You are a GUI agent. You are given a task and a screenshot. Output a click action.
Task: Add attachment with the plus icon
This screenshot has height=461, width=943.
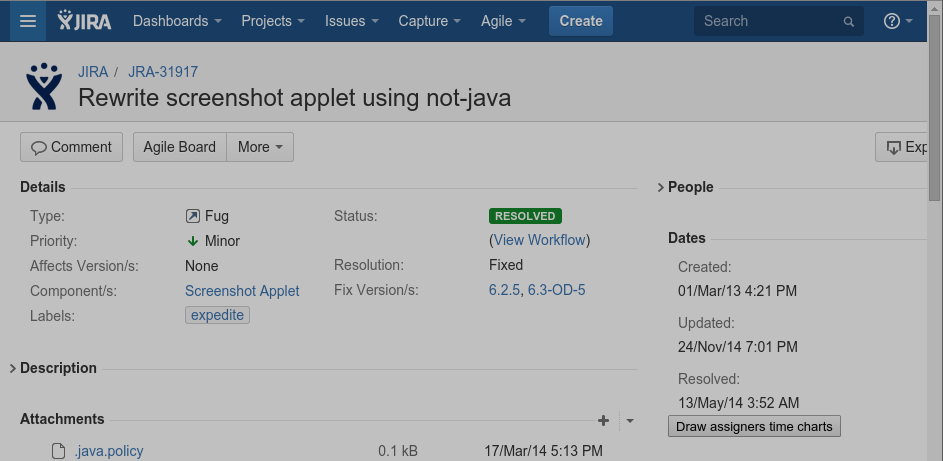coord(603,420)
